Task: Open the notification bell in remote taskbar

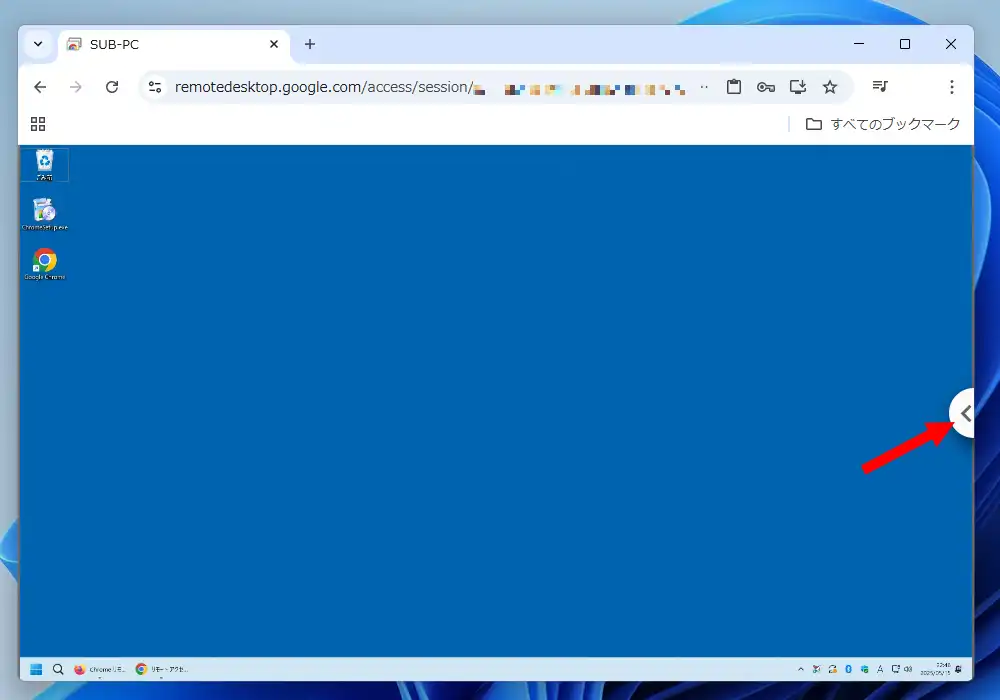Action: (x=959, y=669)
